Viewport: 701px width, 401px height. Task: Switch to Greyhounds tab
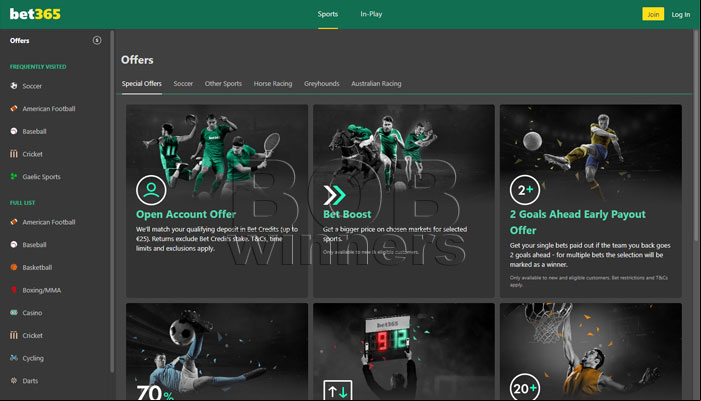click(x=321, y=84)
